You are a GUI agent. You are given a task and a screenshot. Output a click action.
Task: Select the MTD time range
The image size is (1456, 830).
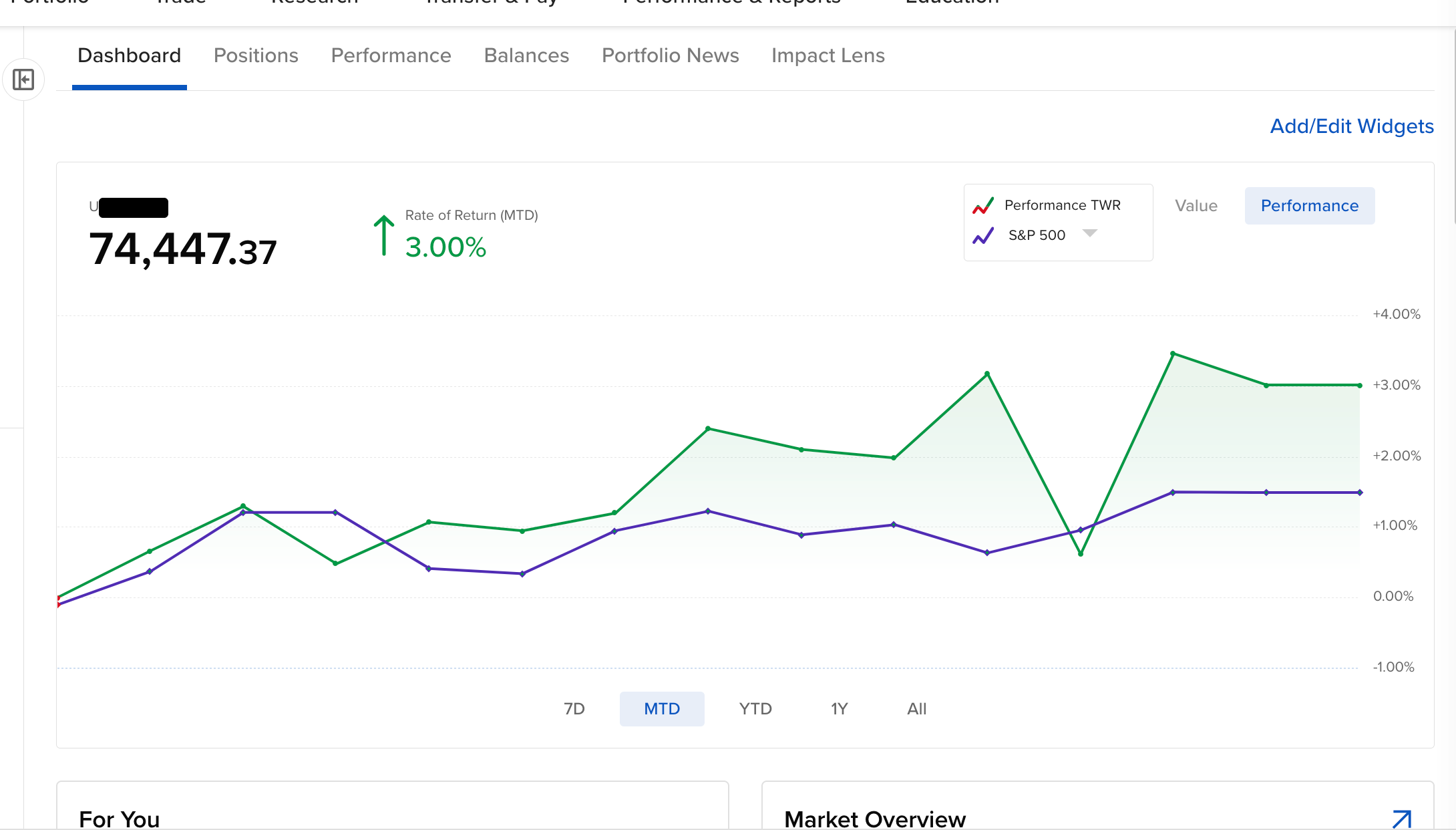pos(662,709)
